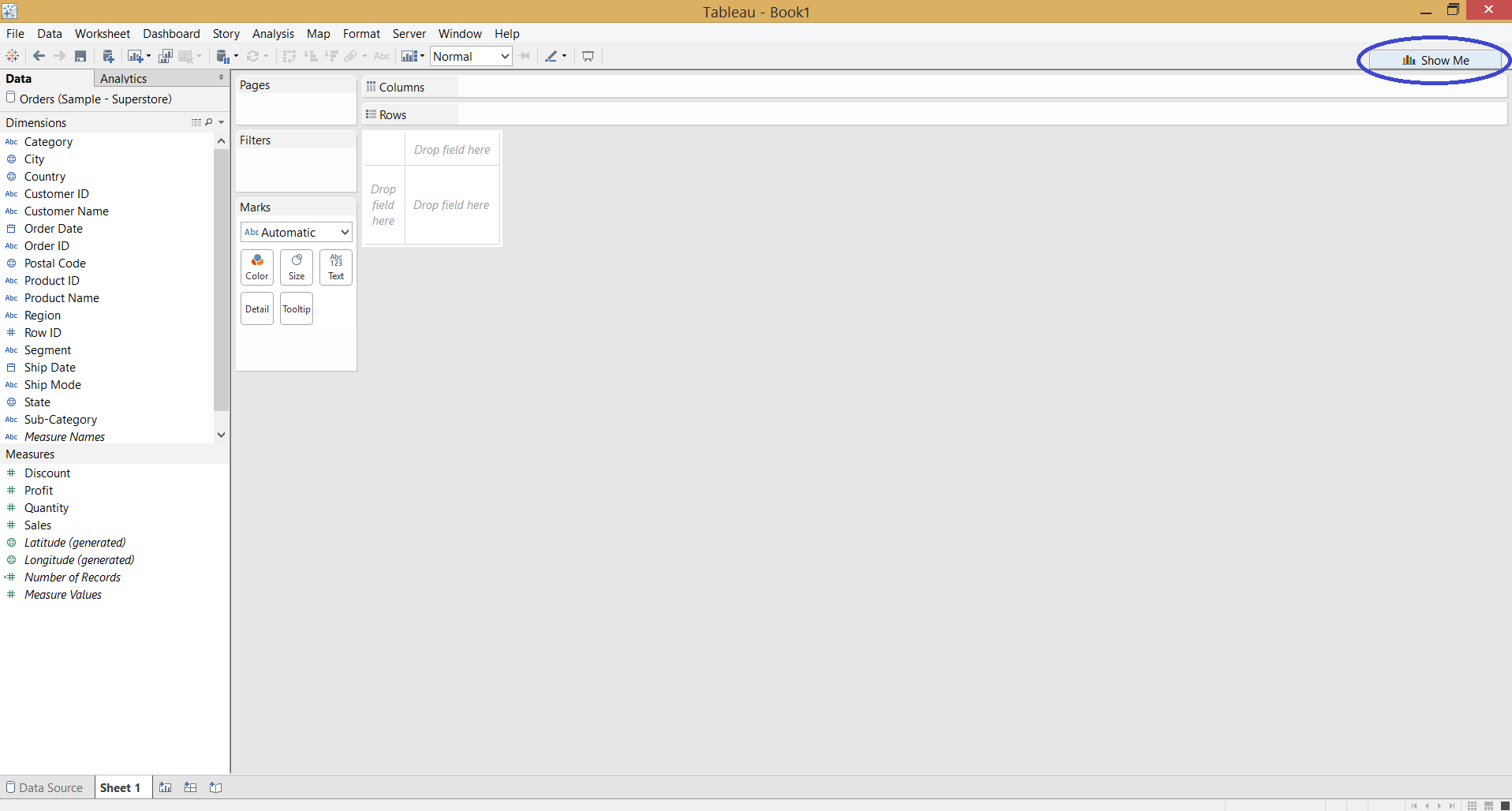Click the Color button on Marks card
Screen dimensions: 1512x811
click(x=257, y=267)
